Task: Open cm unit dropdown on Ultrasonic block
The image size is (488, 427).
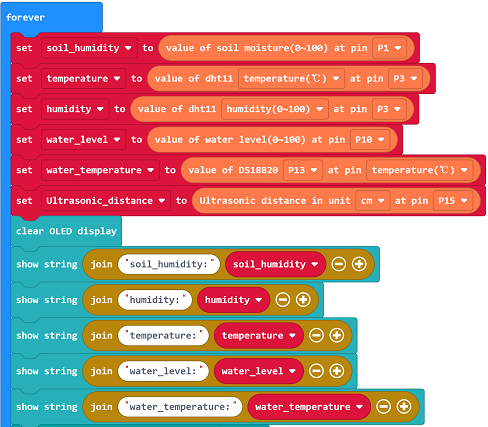Action: click(x=373, y=201)
